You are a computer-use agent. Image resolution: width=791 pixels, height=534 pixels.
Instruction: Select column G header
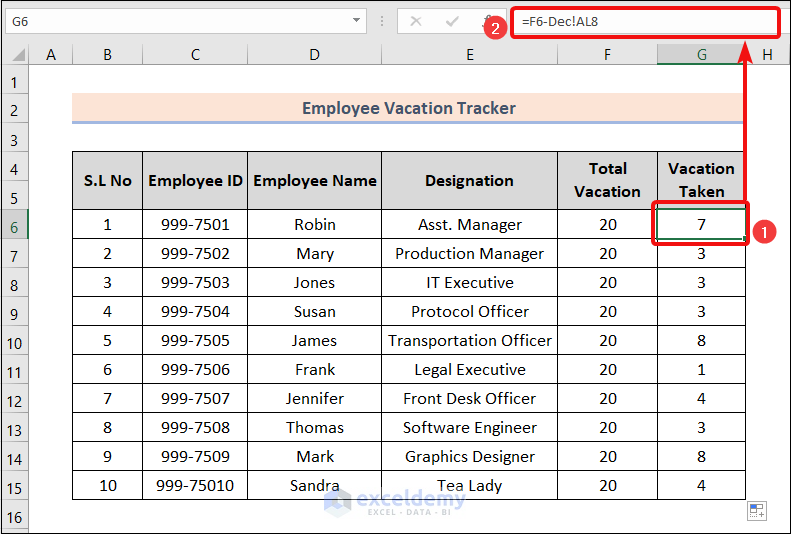[x=701, y=55]
